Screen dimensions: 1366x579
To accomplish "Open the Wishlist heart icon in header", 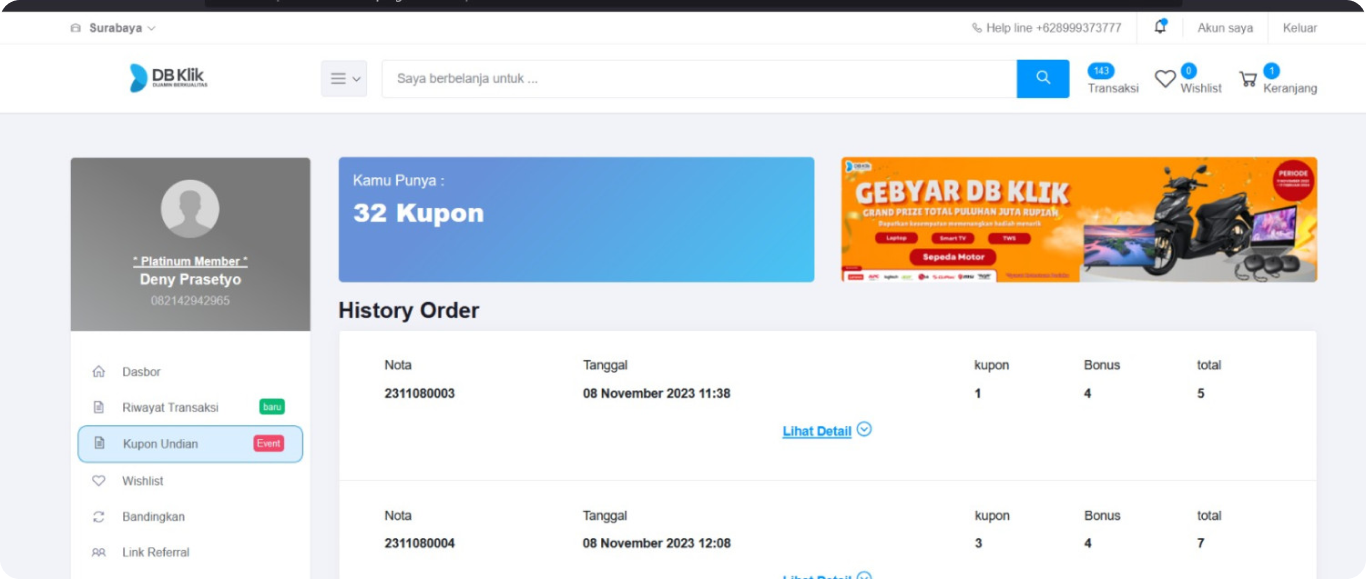I will [1165, 78].
